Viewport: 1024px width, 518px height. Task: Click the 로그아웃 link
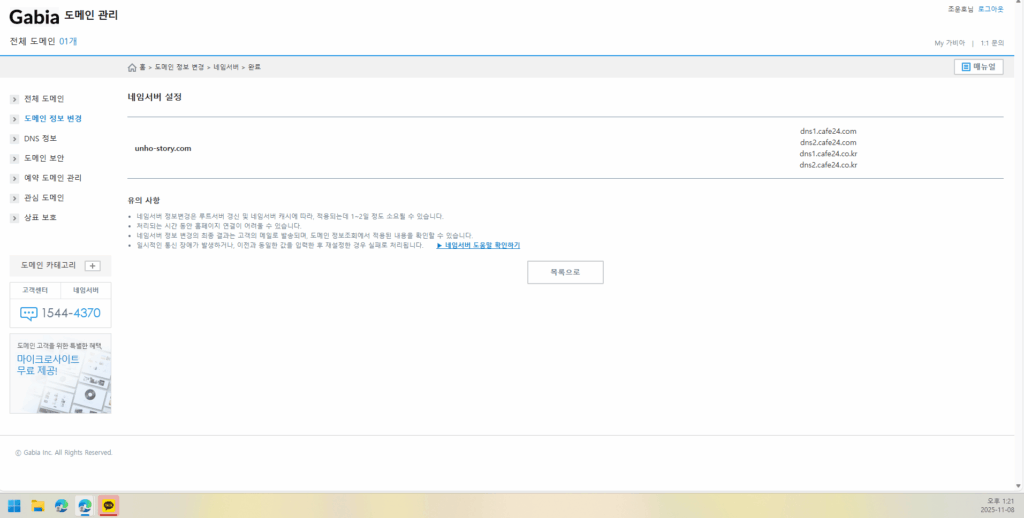pyautogui.click(x=990, y=9)
